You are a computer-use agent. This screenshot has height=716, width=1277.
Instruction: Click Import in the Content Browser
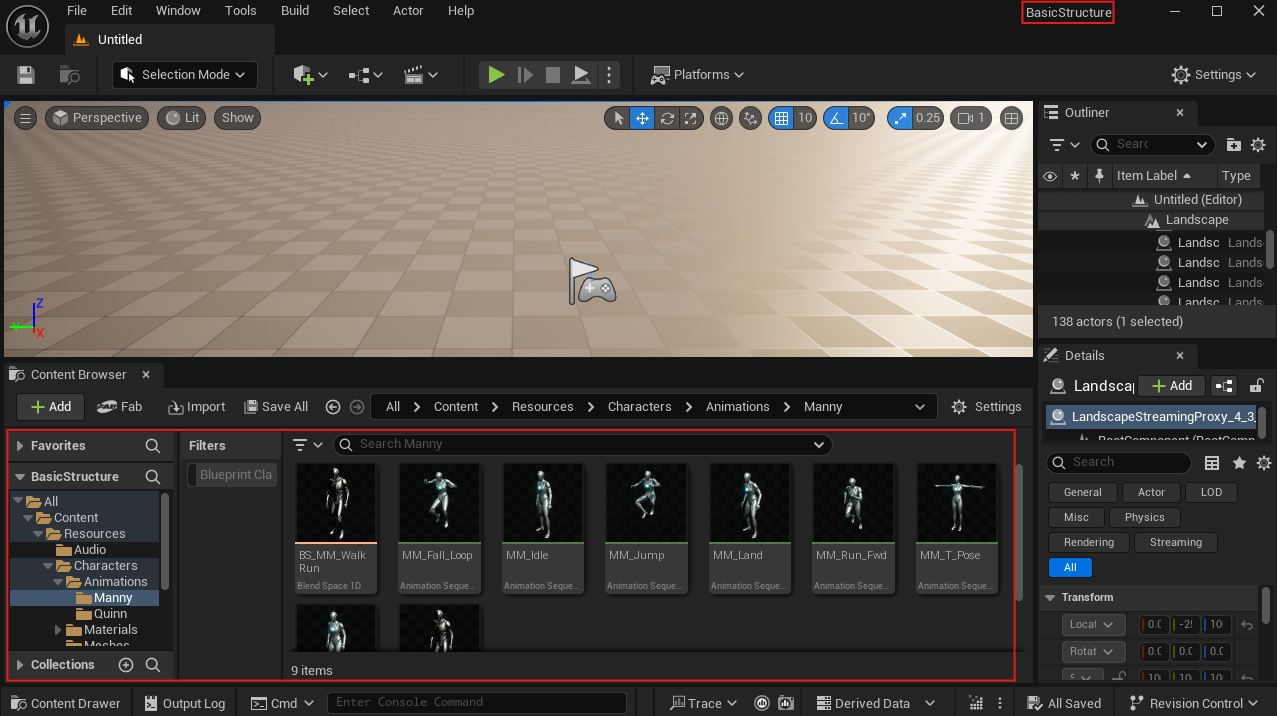(196, 407)
